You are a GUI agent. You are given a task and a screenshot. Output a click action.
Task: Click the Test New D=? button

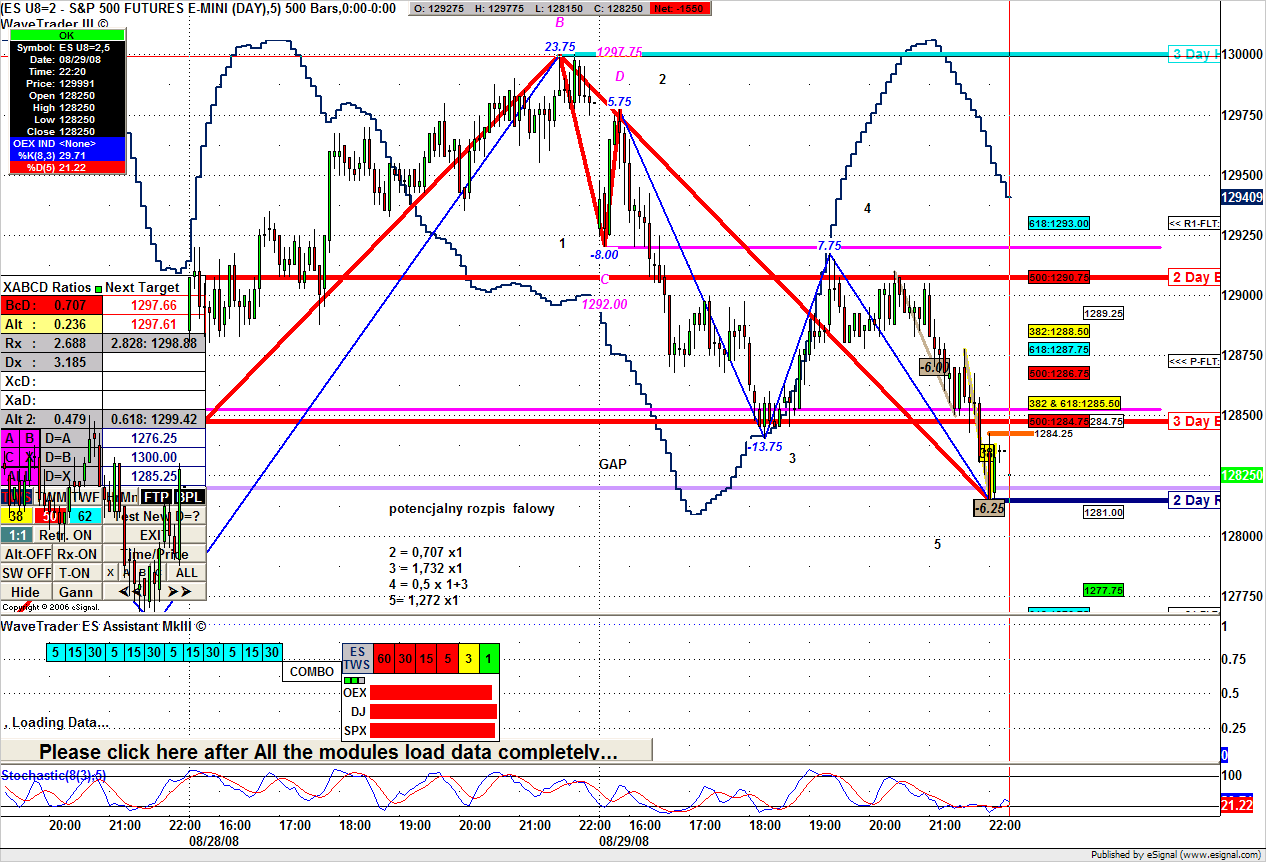[x=155, y=515]
